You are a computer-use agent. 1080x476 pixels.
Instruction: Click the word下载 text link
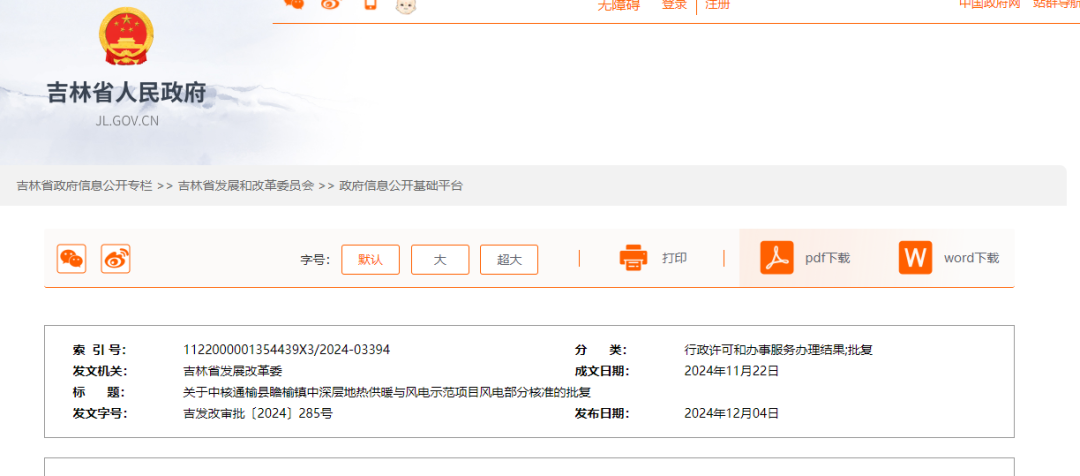pos(971,258)
